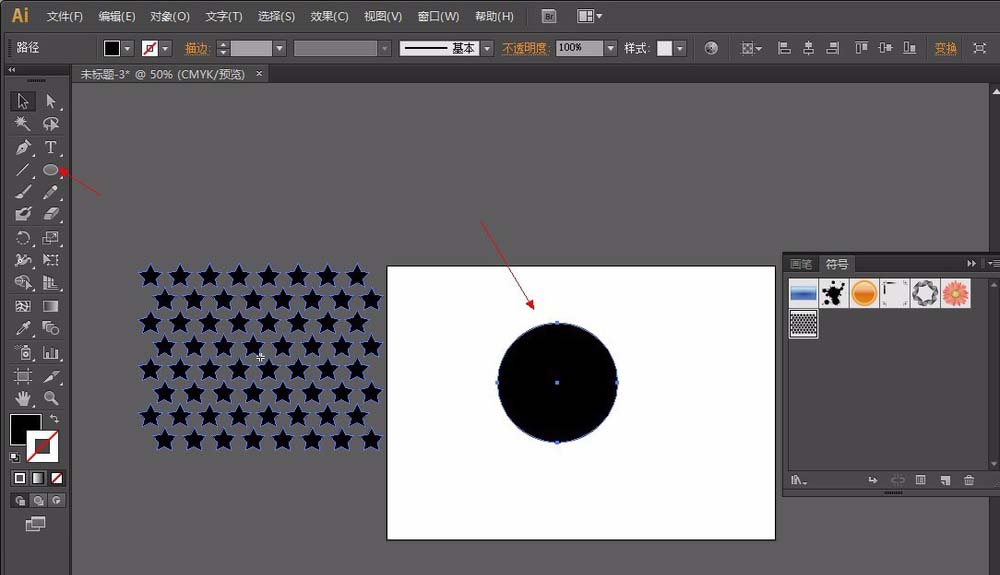Image resolution: width=1000 pixels, height=575 pixels.
Task: Click the 变换 link in control bar
Action: coord(945,48)
